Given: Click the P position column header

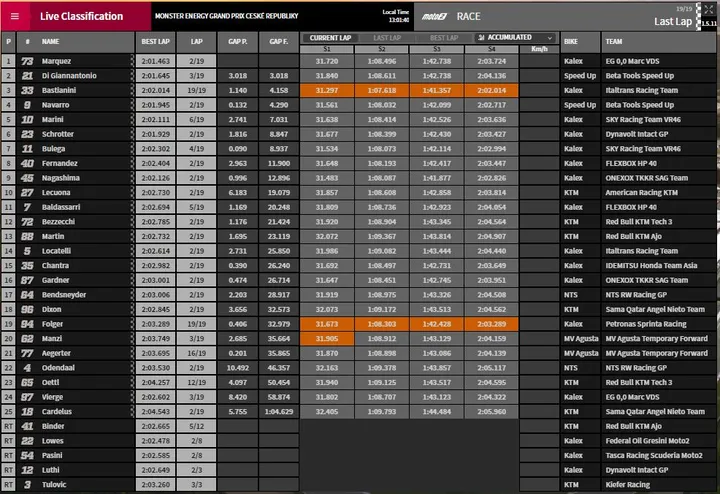Looking at the screenshot, I should (x=8, y=41).
